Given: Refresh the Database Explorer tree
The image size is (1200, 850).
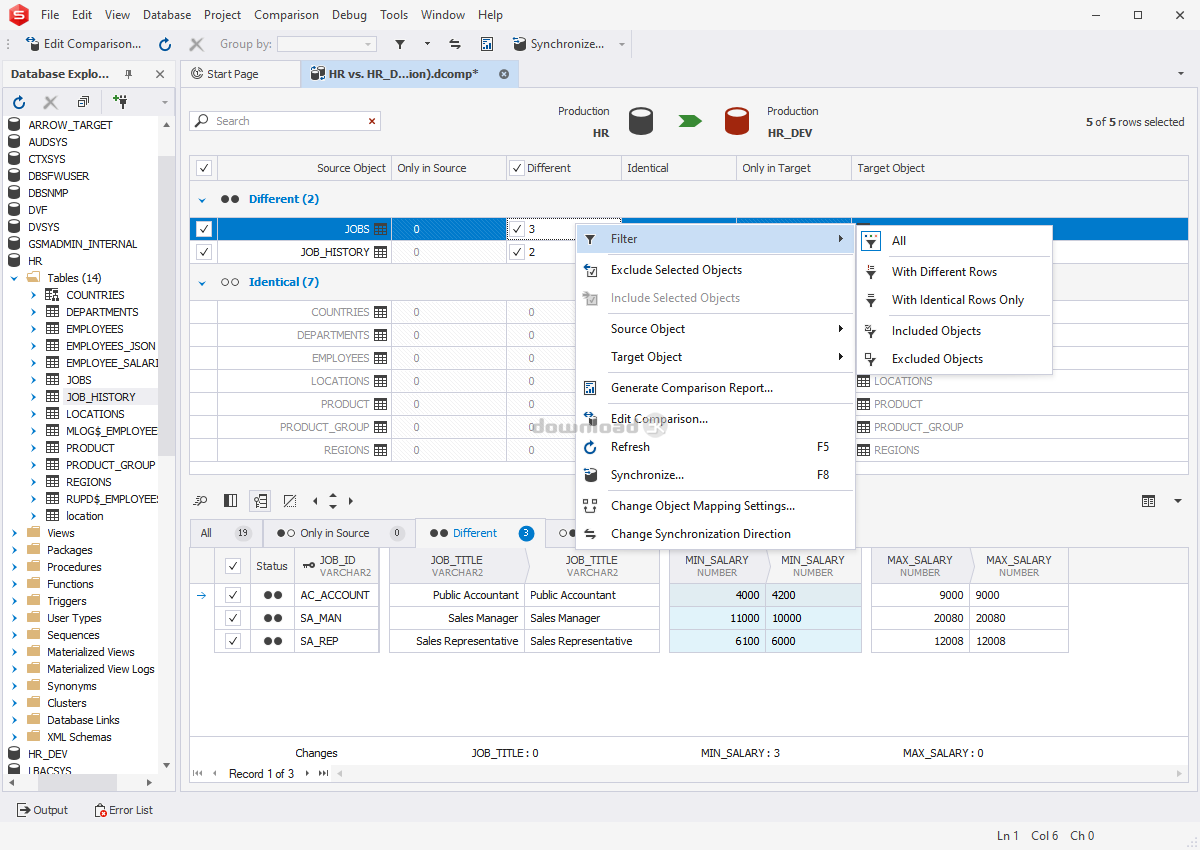Looking at the screenshot, I should [19, 102].
